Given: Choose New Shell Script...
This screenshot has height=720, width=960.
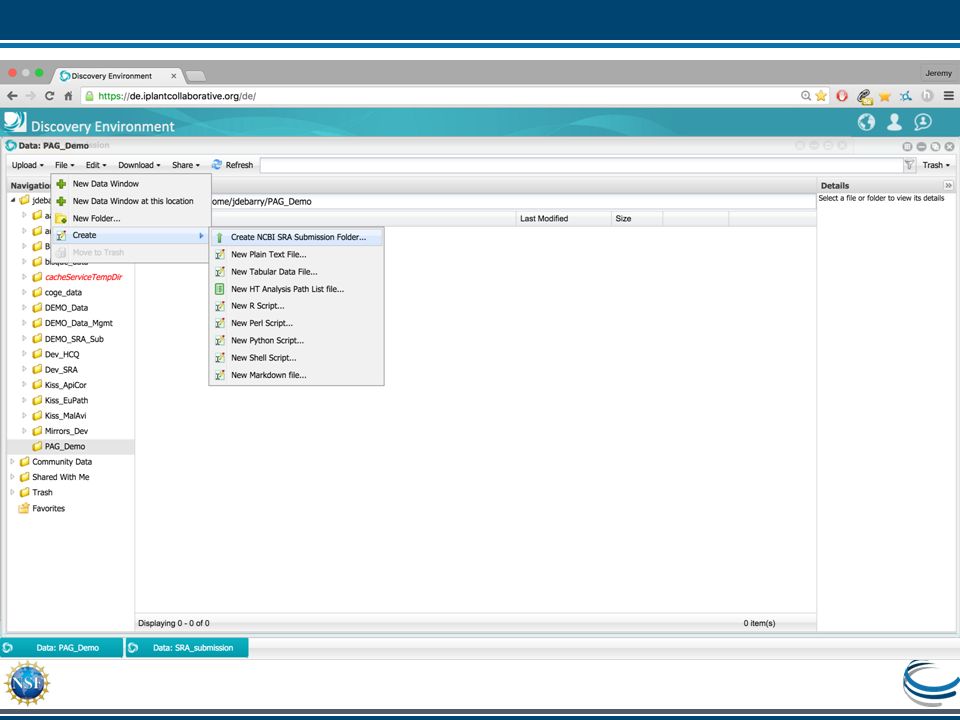Looking at the screenshot, I should 297,358.
